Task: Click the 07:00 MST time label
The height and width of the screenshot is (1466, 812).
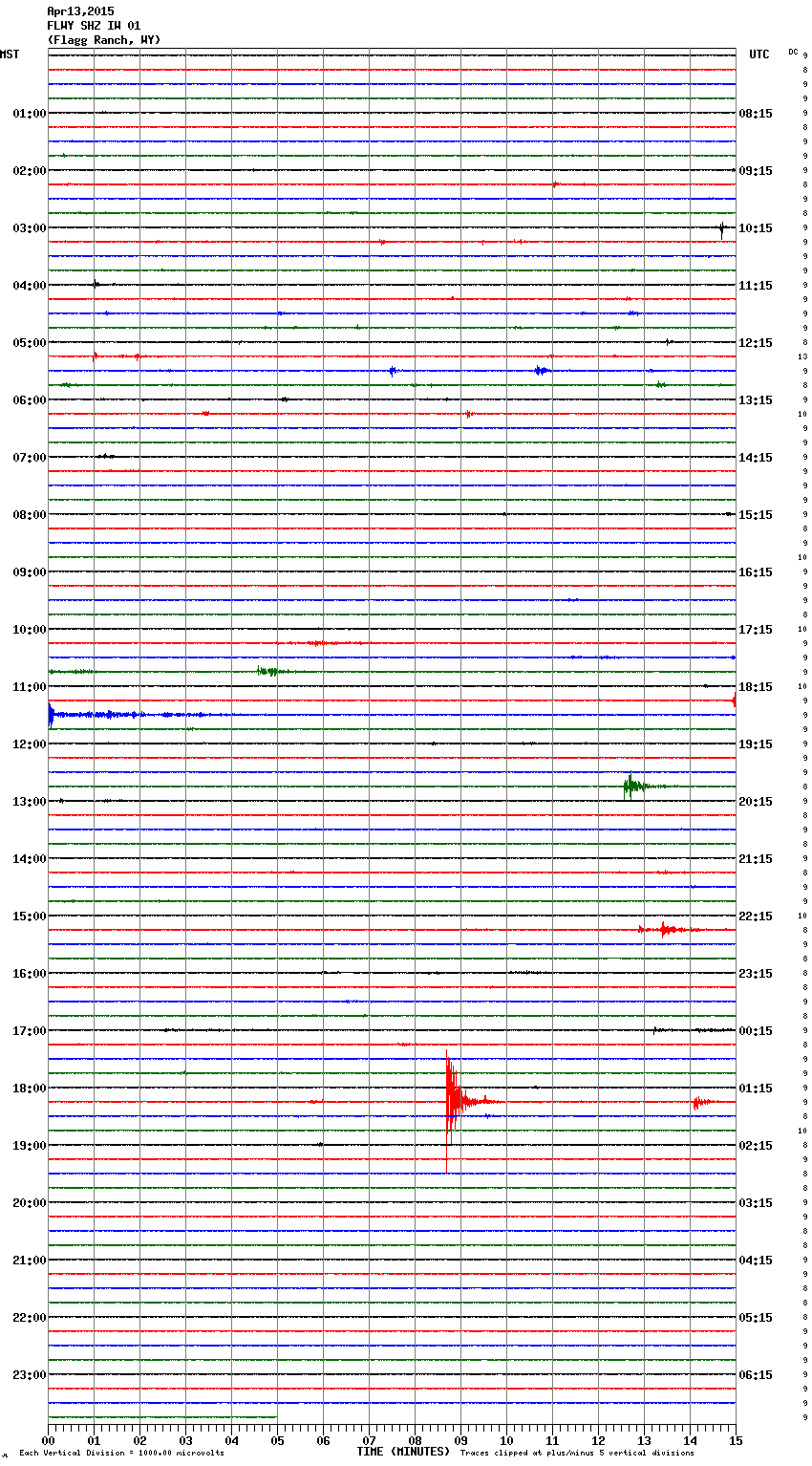Action: (29, 458)
